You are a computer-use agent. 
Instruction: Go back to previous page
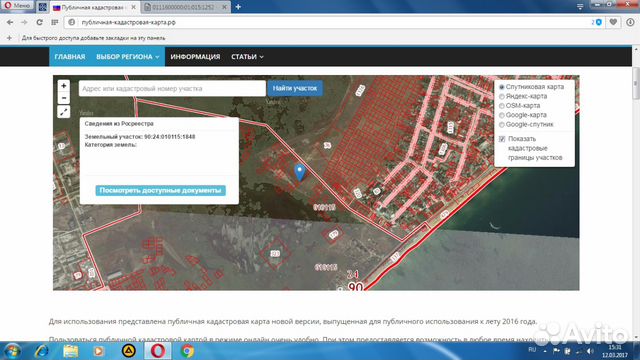tap(10, 22)
